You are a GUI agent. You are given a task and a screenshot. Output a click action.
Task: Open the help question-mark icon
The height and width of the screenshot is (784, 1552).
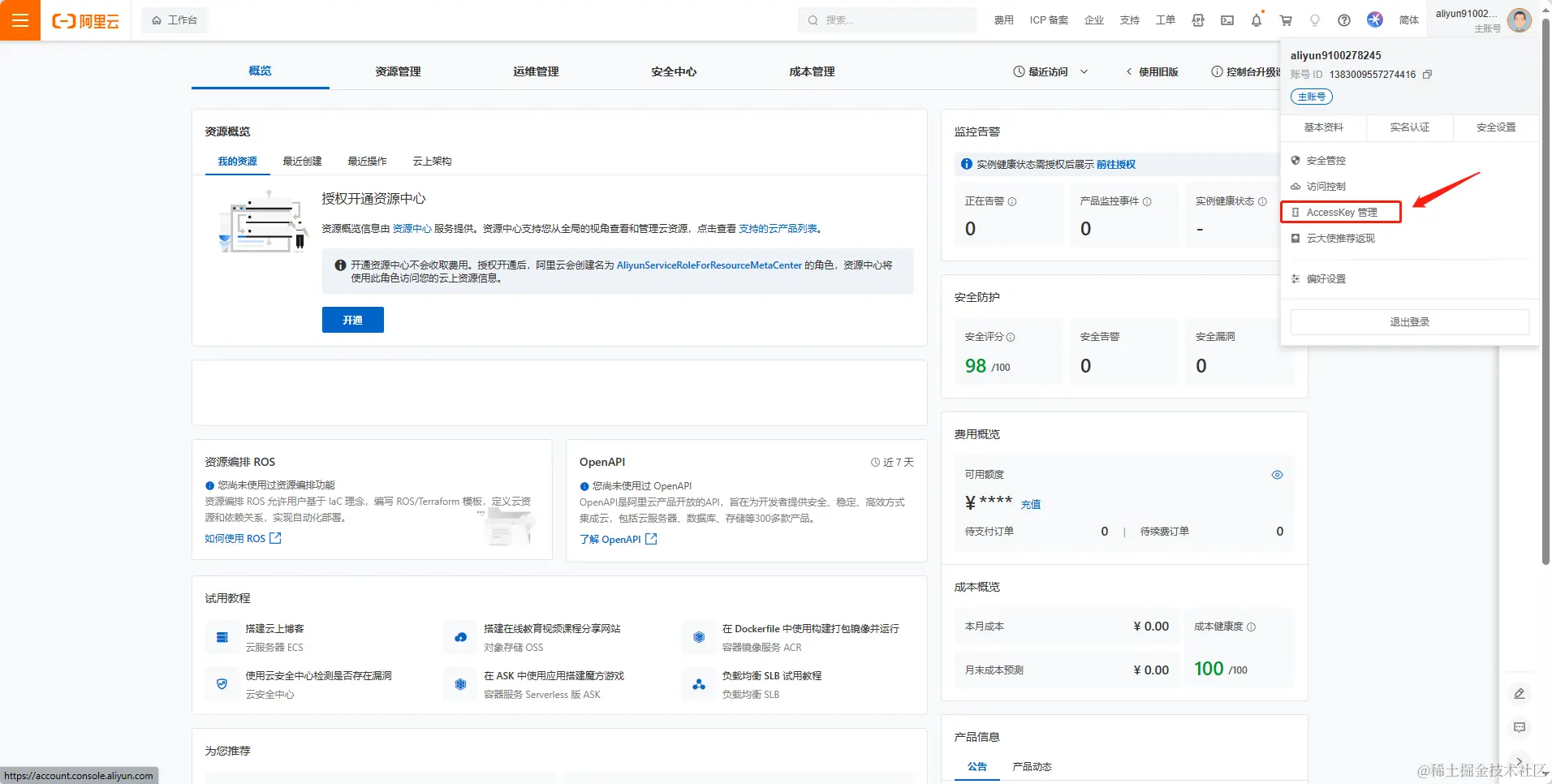[1344, 20]
